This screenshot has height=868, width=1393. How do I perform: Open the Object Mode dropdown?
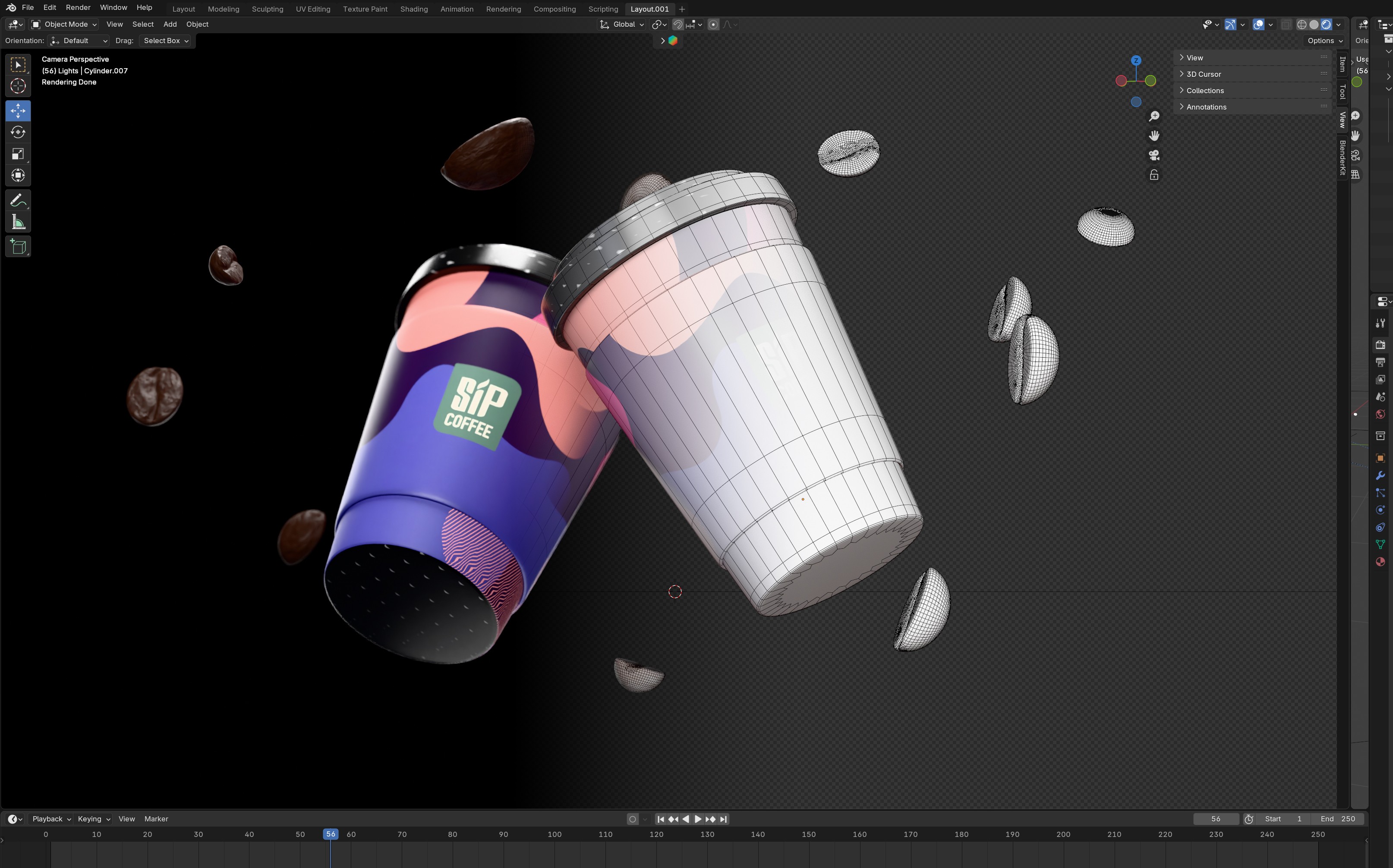coord(64,25)
